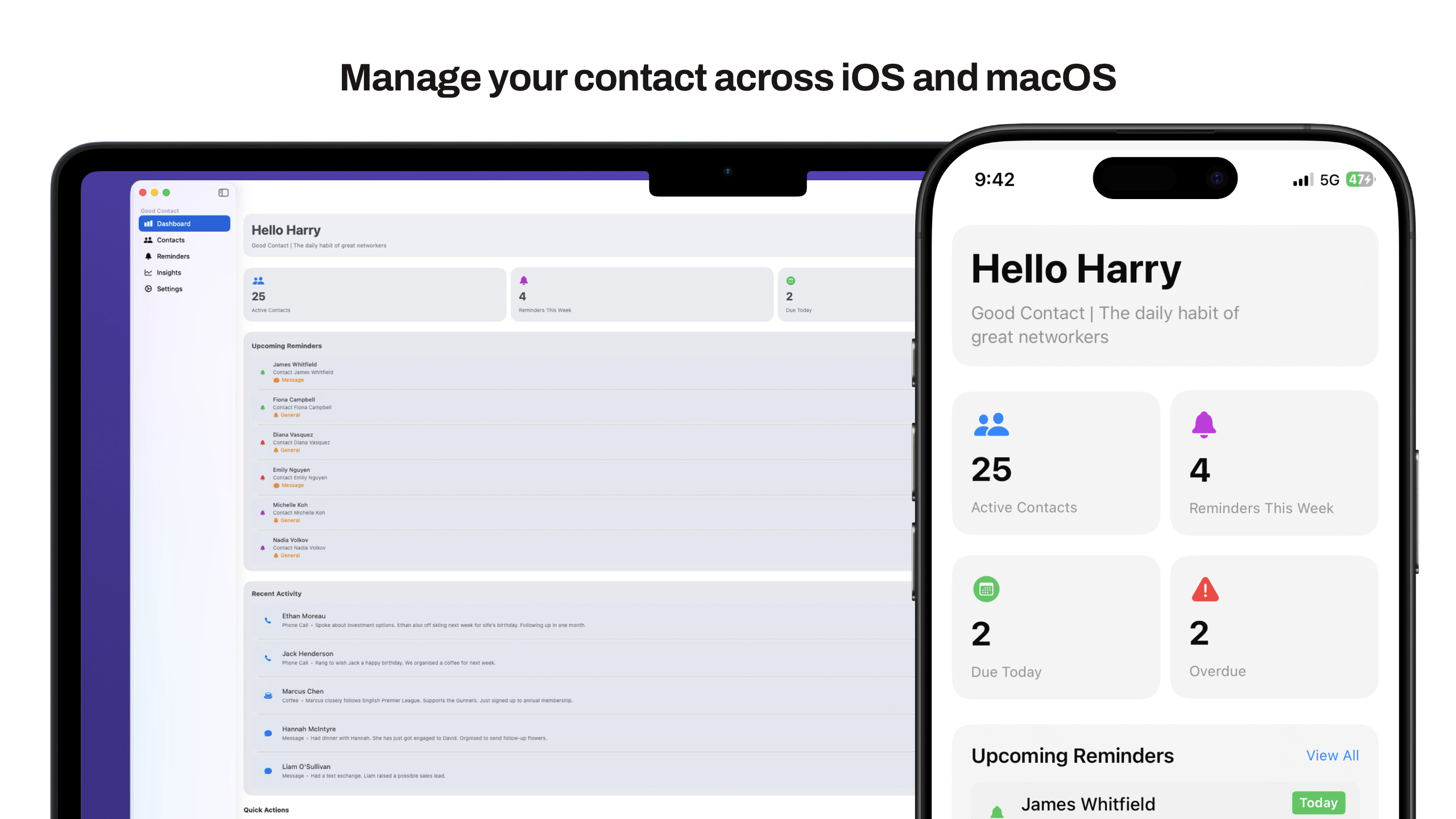Click the phone icon beside Ethan Moreau
Image resolution: width=1456 pixels, height=819 pixels.
[x=267, y=621]
